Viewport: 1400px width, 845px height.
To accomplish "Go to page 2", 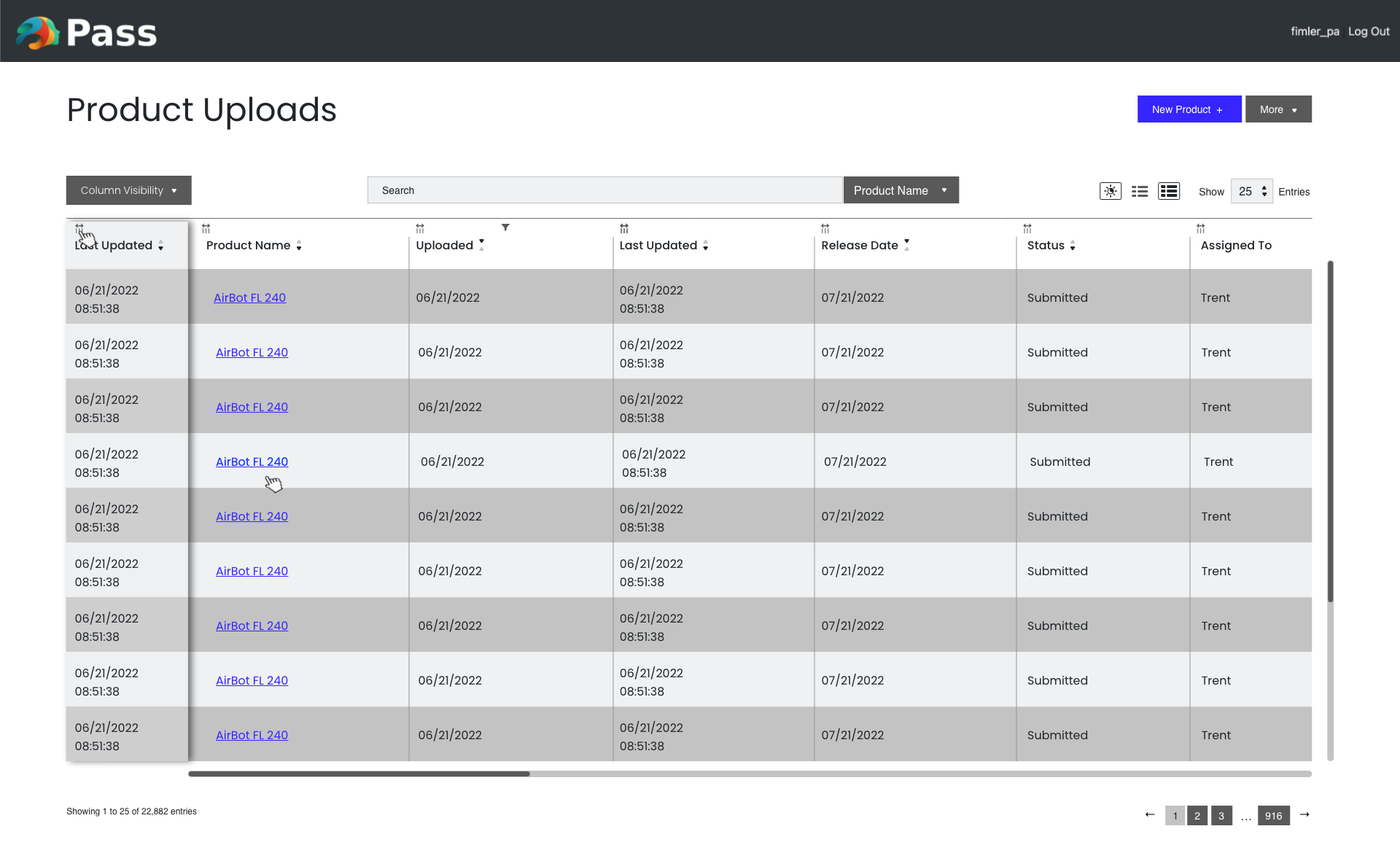I will pyautogui.click(x=1197, y=815).
